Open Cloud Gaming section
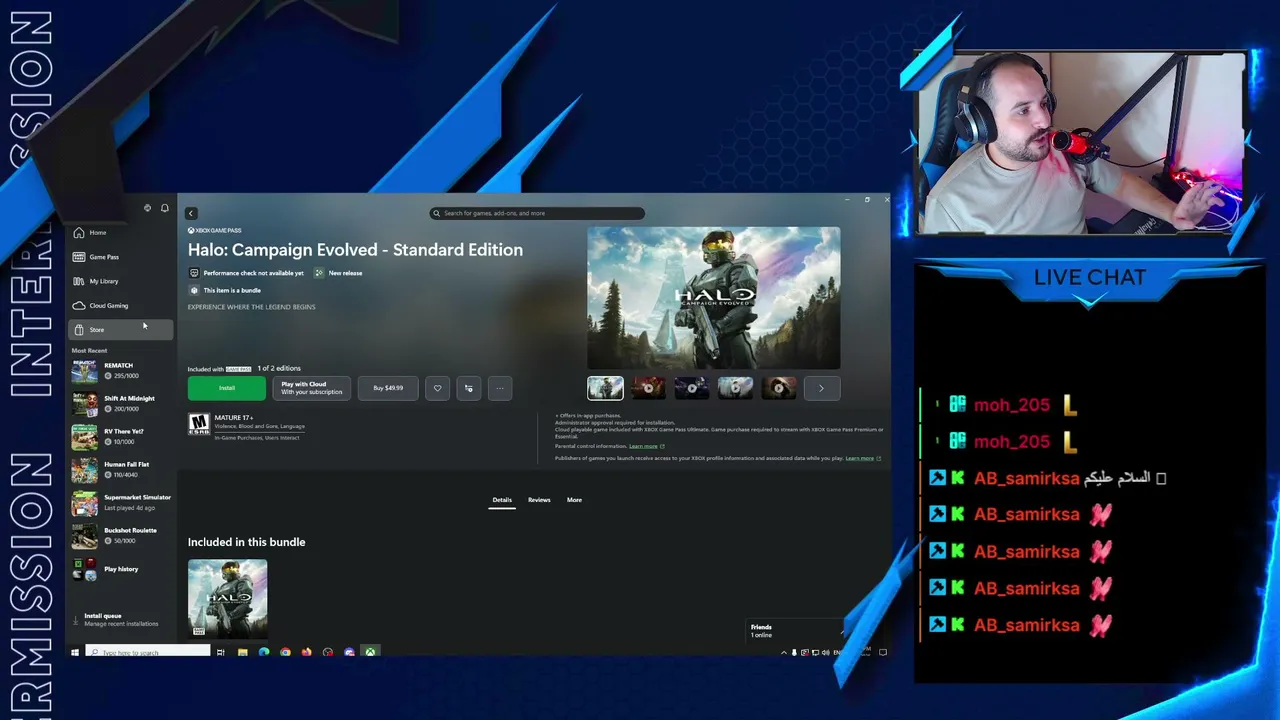 [x=120, y=305]
